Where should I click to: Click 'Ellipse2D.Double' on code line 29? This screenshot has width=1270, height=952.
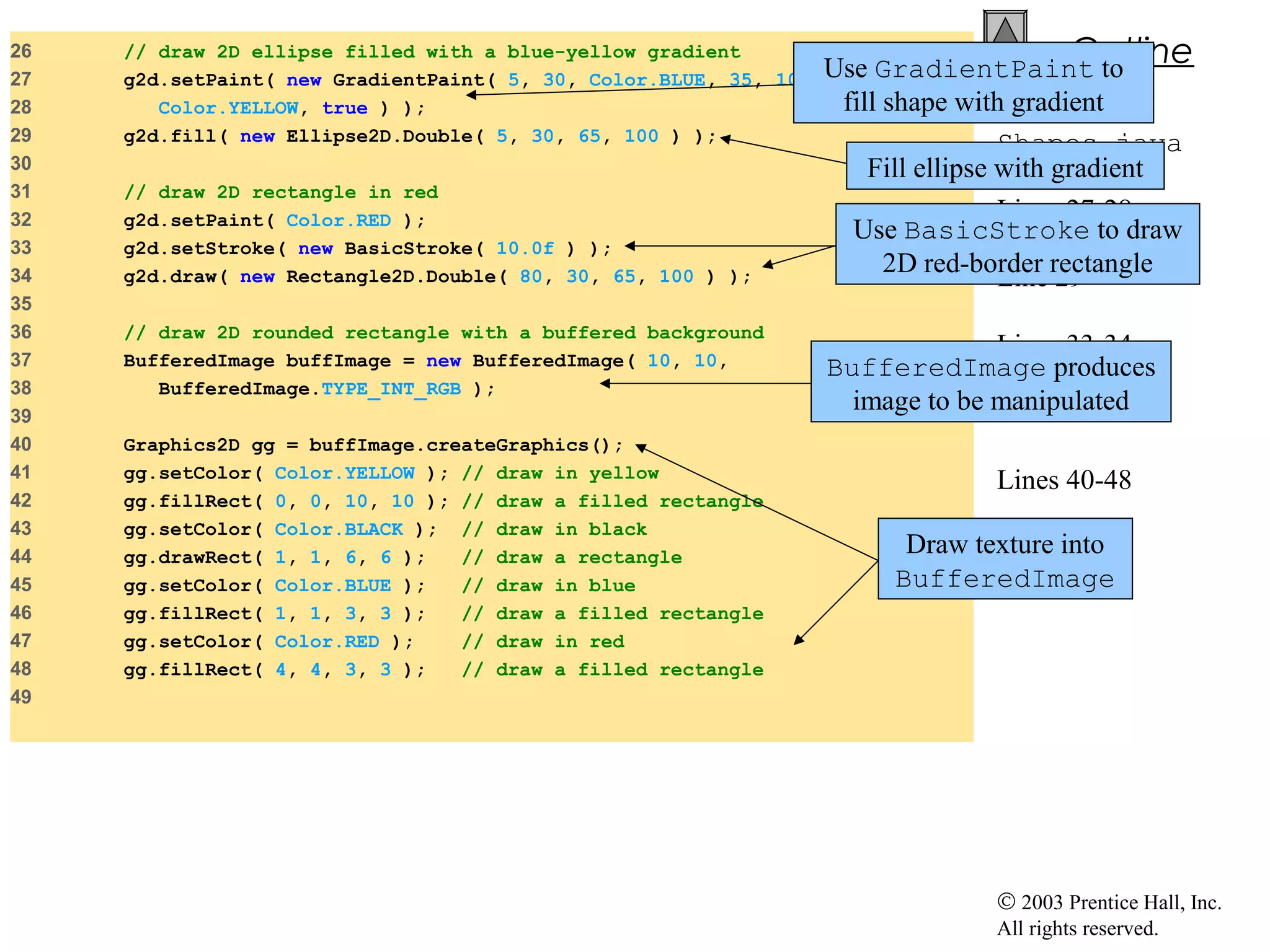(379, 136)
